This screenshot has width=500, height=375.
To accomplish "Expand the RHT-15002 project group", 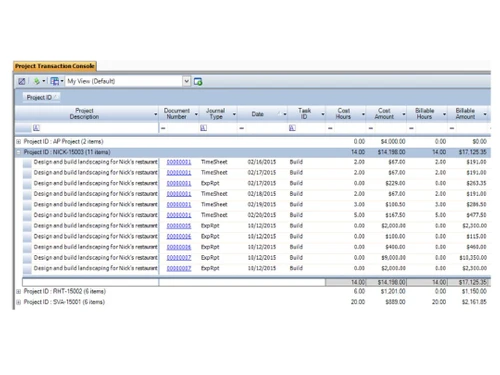I will (19, 291).
